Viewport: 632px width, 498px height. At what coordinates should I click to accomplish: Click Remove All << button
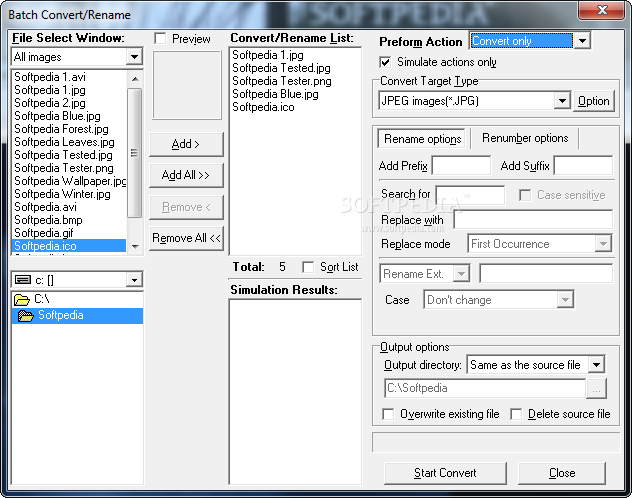(186, 238)
